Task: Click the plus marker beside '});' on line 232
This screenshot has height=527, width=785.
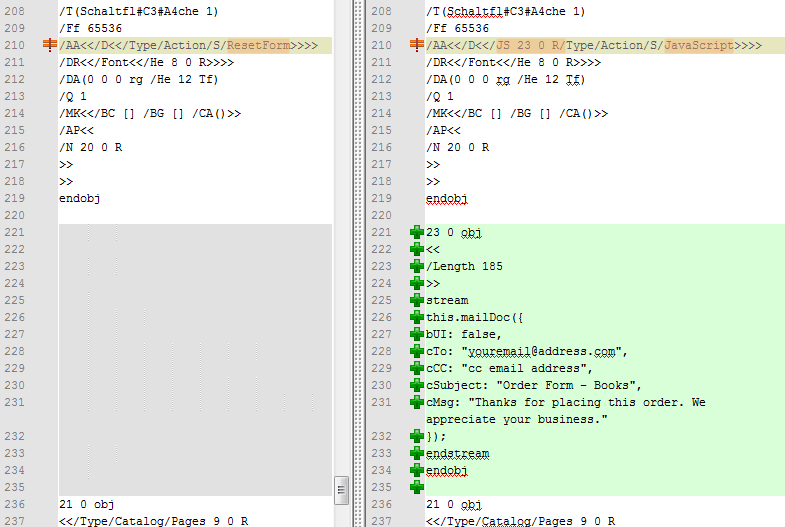Action: (x=417, y=436)
